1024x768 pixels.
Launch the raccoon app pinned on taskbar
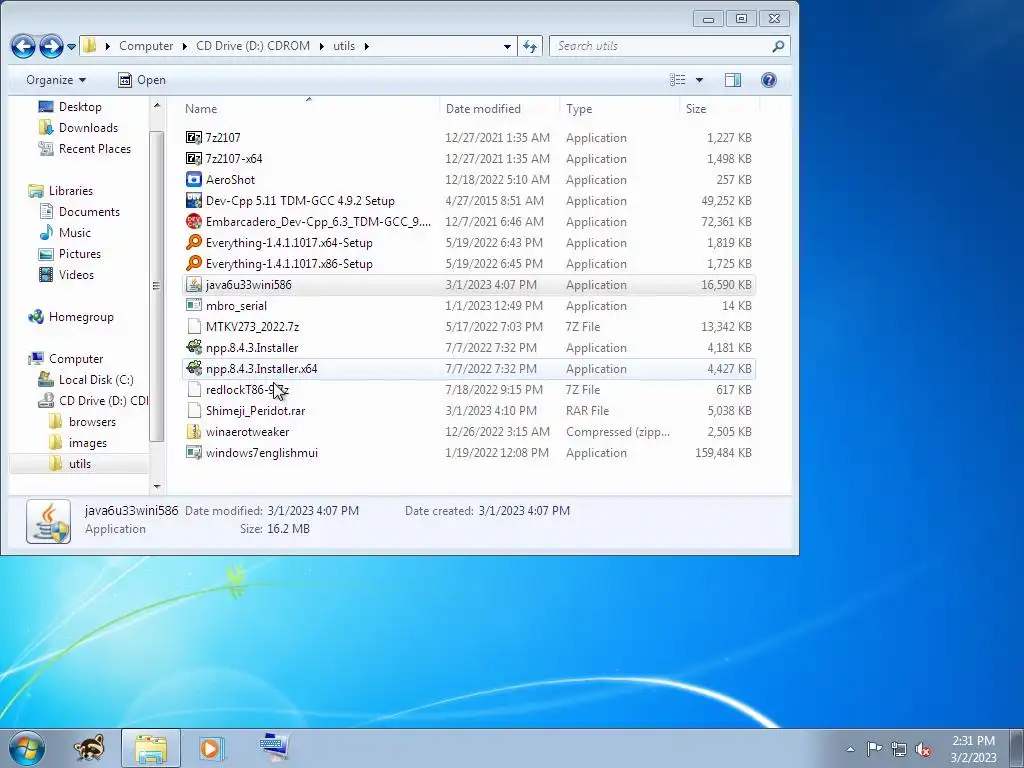89,748
